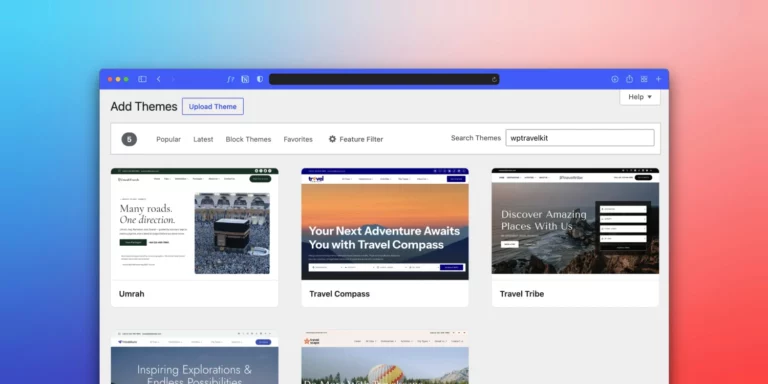Screen dimensions: 768x384
Task: Open the hot air balloon theme thumbnail
Action: click(385, 358)
